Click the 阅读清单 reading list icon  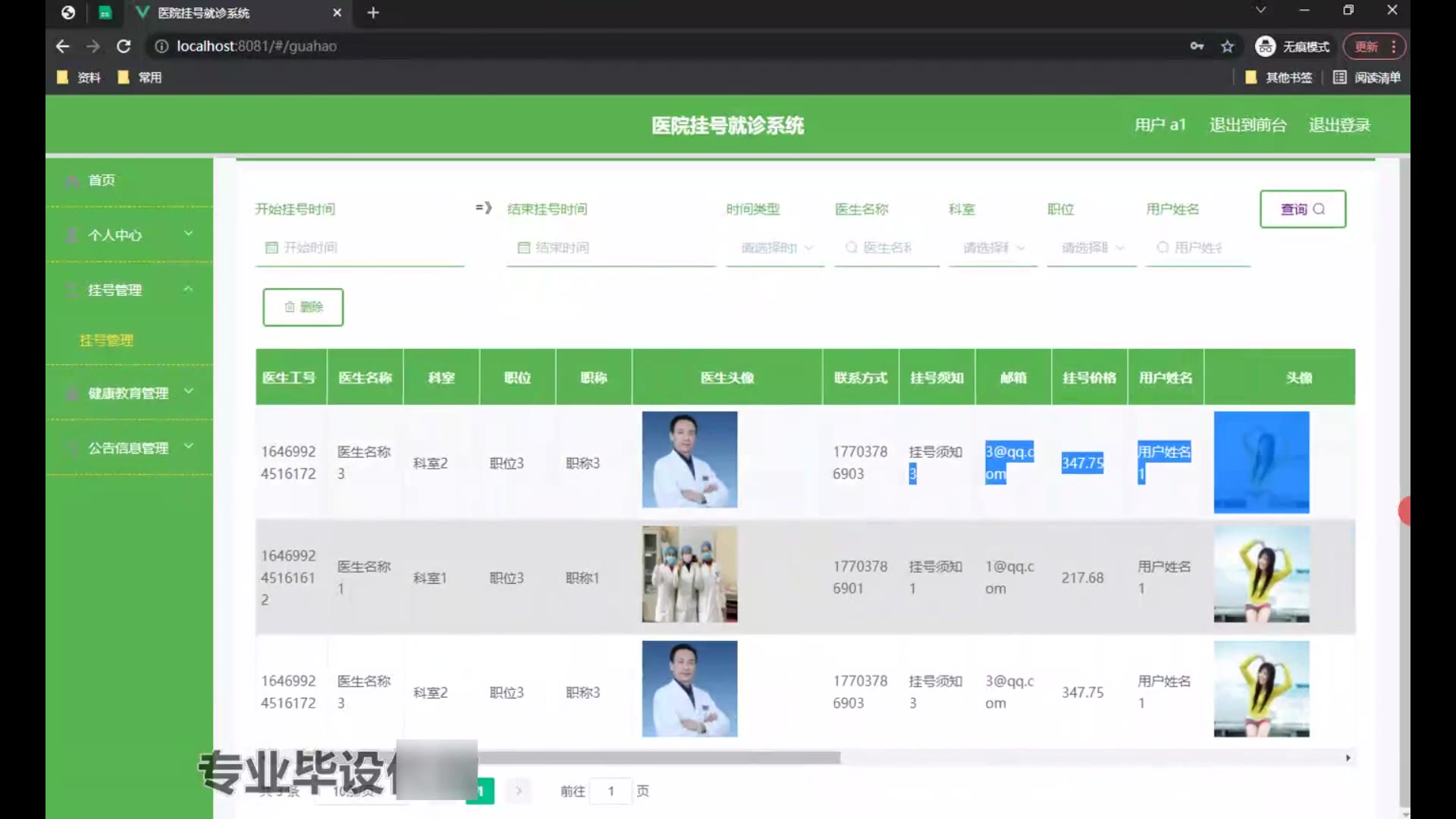[x=1340, y=77]
